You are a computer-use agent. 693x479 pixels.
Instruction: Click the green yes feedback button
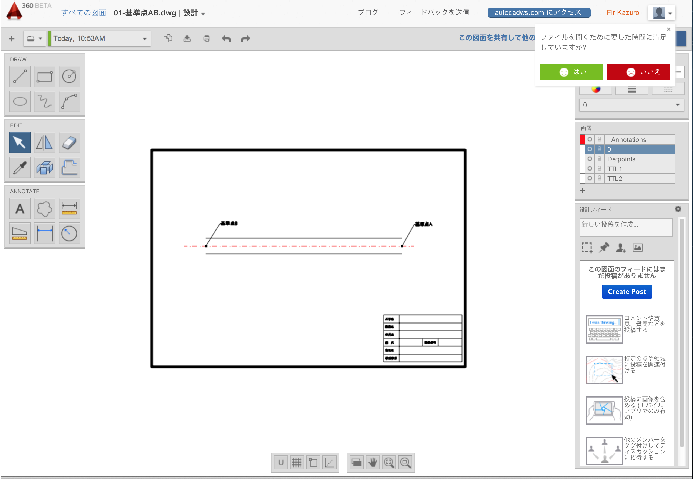[571, 72]
